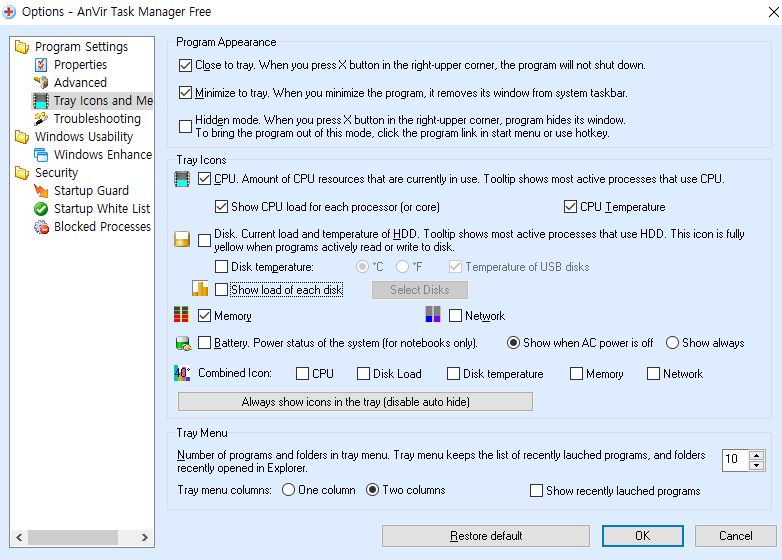Viewport: 782px width, 560px height.
Task: Enable the Network tray icon checkbox
Action: coord(455,316)
